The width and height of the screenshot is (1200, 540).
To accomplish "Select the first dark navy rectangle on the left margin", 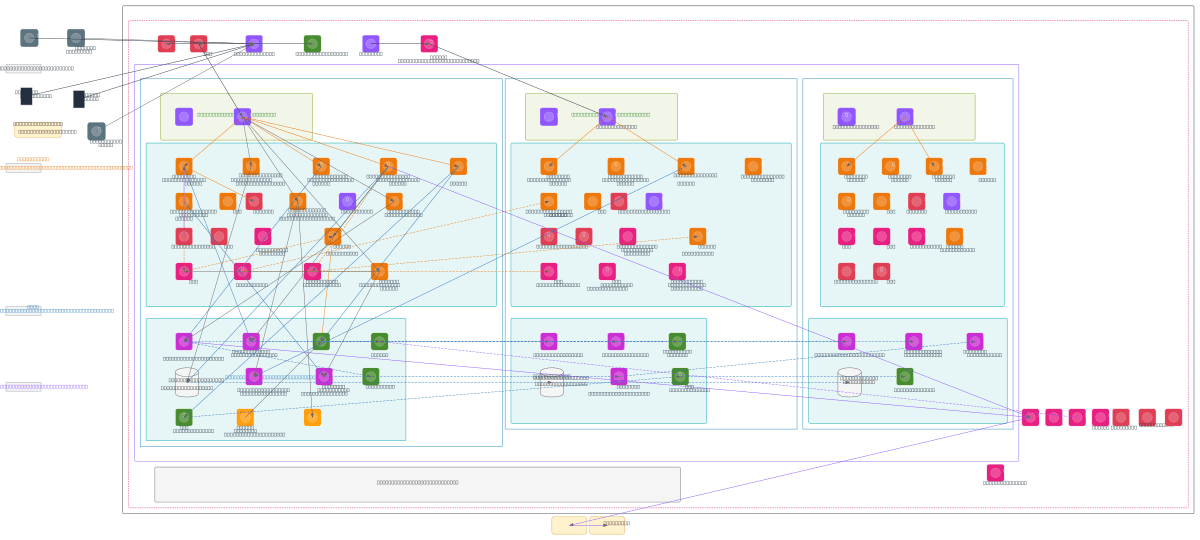I will point(26,96).
